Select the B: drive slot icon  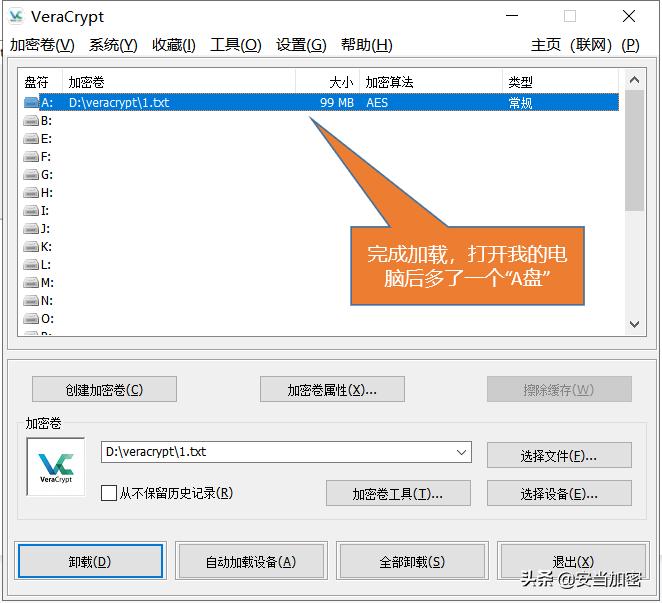(31, 121)
